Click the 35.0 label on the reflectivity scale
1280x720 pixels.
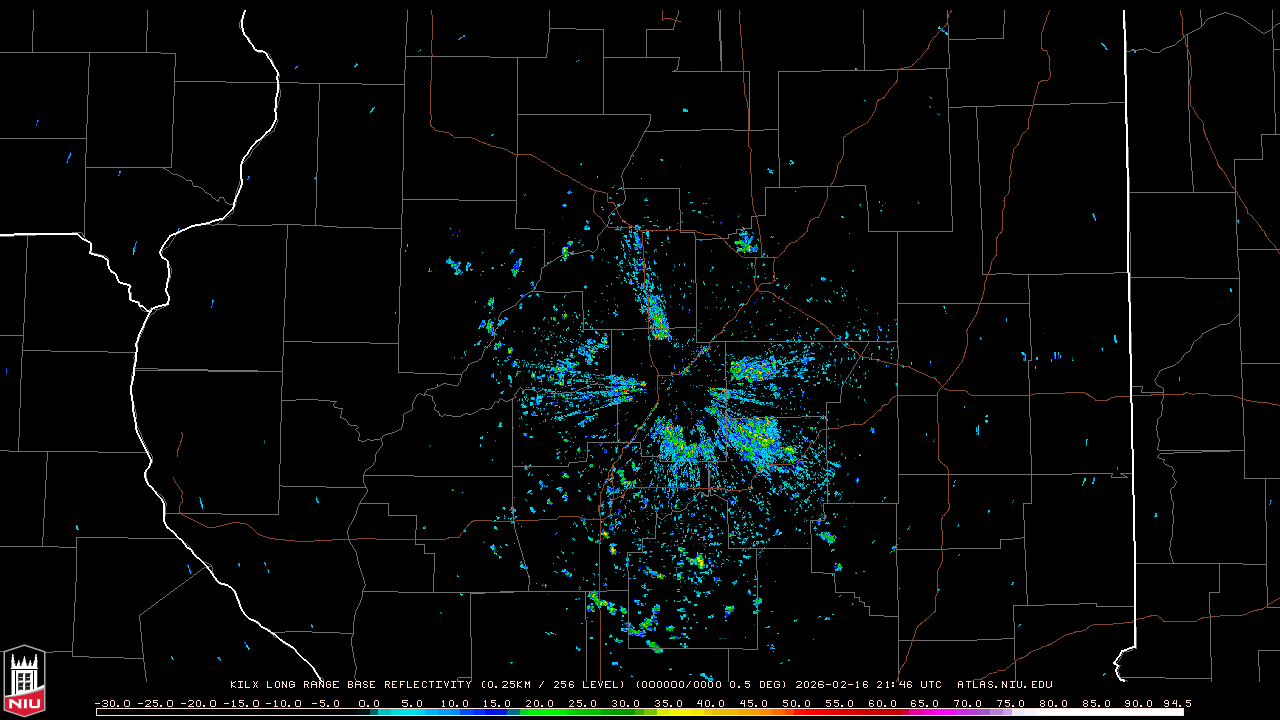coord(668,703)
